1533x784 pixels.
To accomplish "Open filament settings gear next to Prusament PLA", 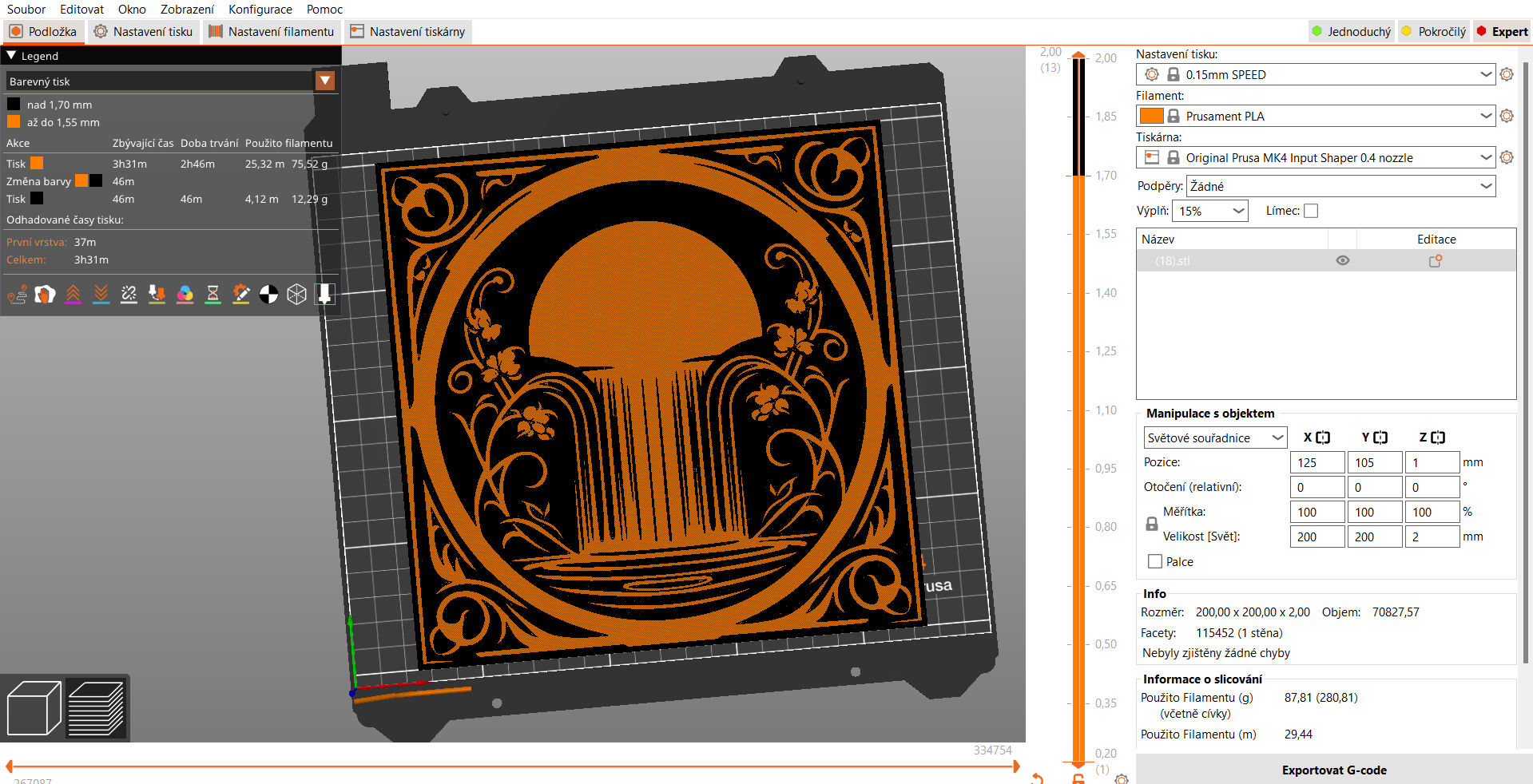I will 1507,116.
